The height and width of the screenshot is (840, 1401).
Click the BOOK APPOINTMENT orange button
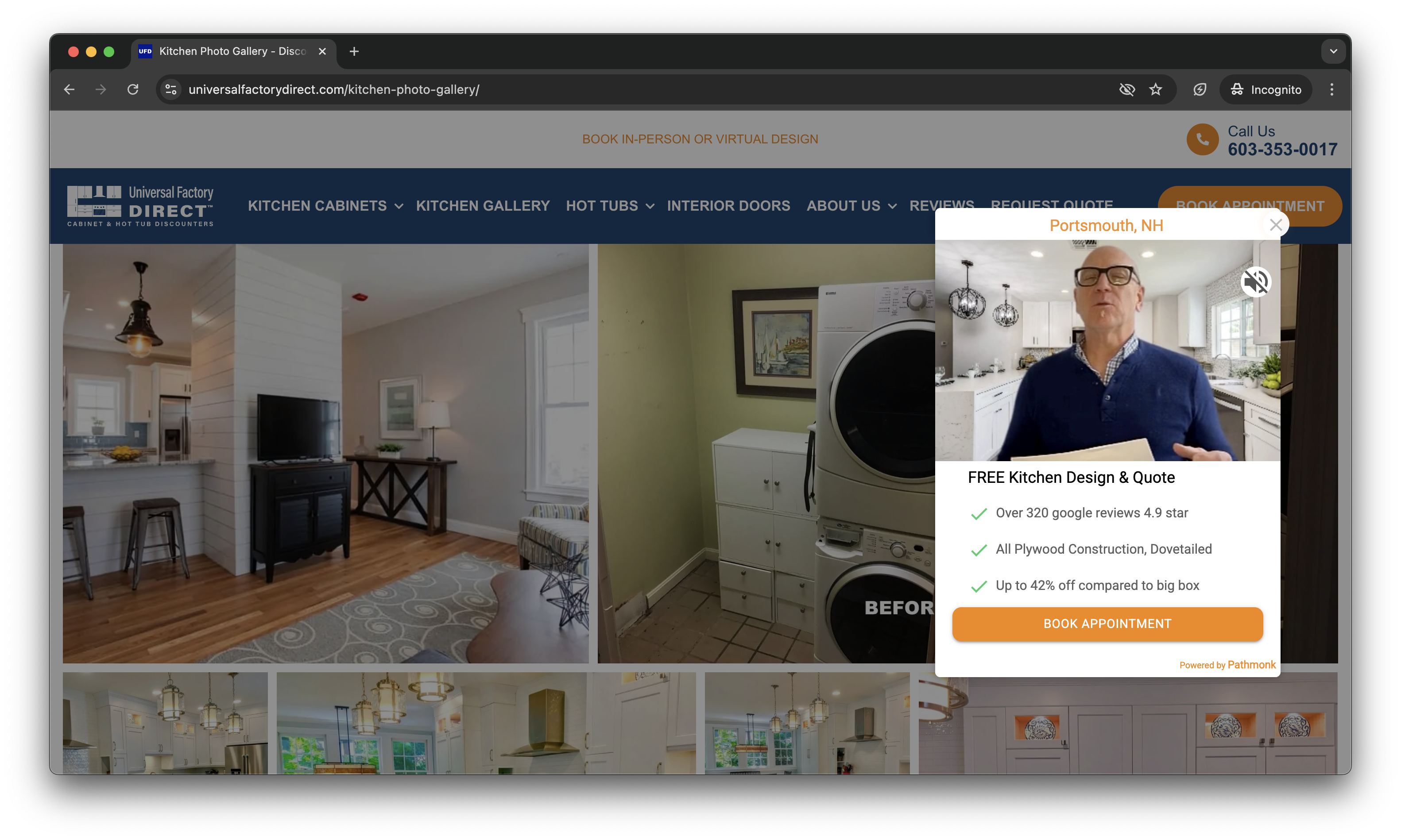[x=1108, y=624]
